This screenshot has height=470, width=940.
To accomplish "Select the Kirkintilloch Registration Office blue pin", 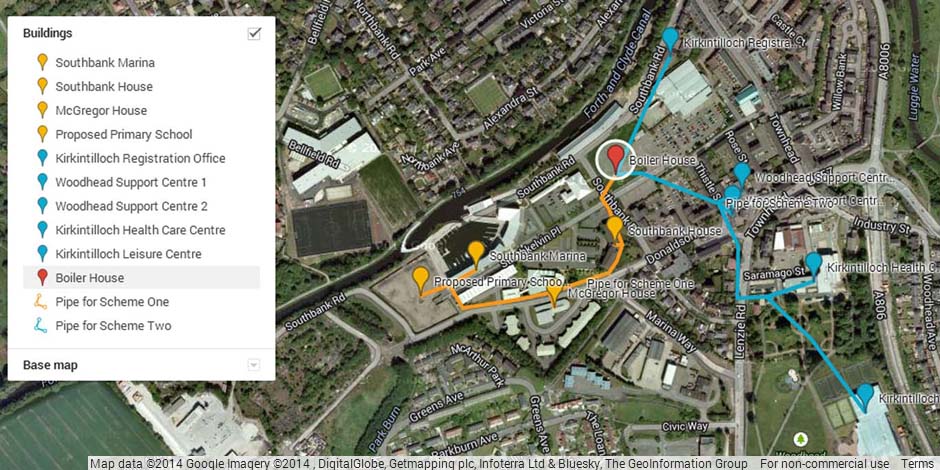I will click(670, 38).
